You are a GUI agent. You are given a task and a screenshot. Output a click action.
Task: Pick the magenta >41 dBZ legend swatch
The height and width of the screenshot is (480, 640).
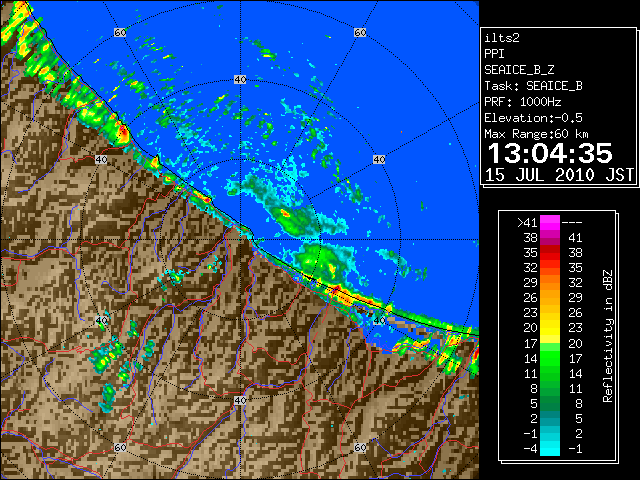pyautogui.click(x=550, y=223)
